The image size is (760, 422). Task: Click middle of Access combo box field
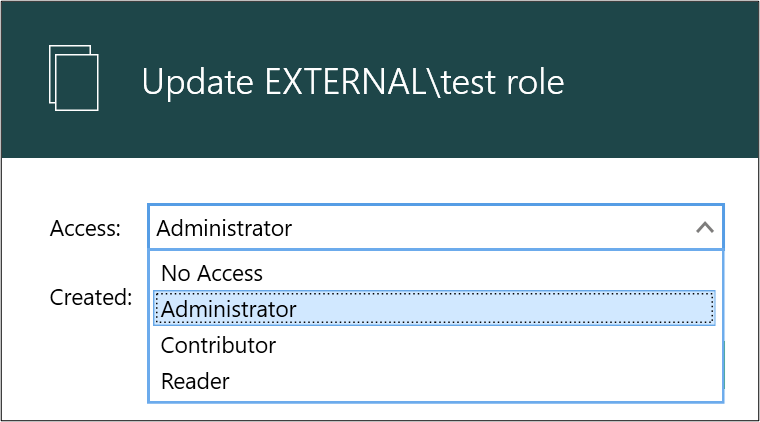(436, 227)
